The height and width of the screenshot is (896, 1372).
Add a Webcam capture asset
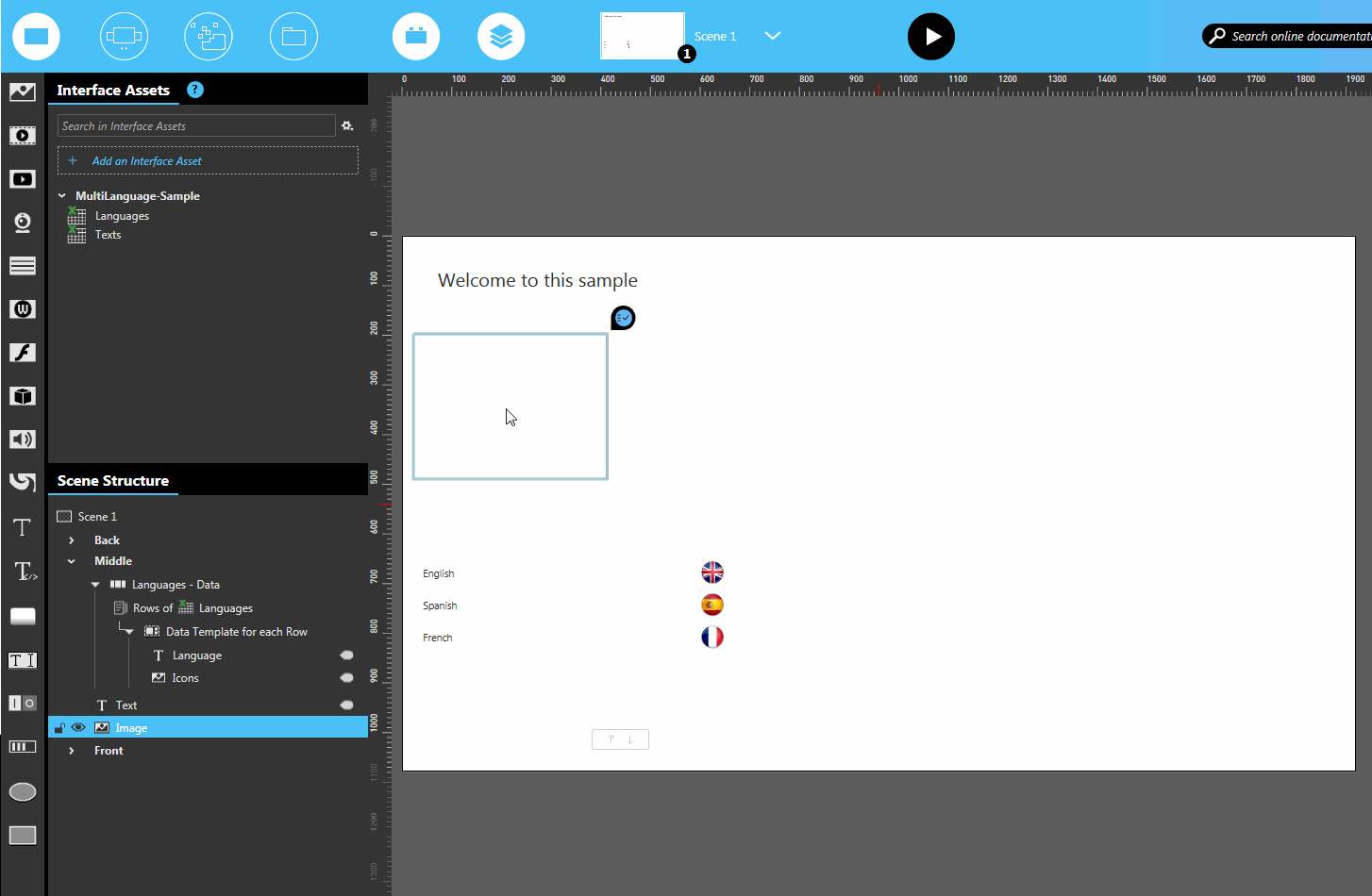[23, 223]
